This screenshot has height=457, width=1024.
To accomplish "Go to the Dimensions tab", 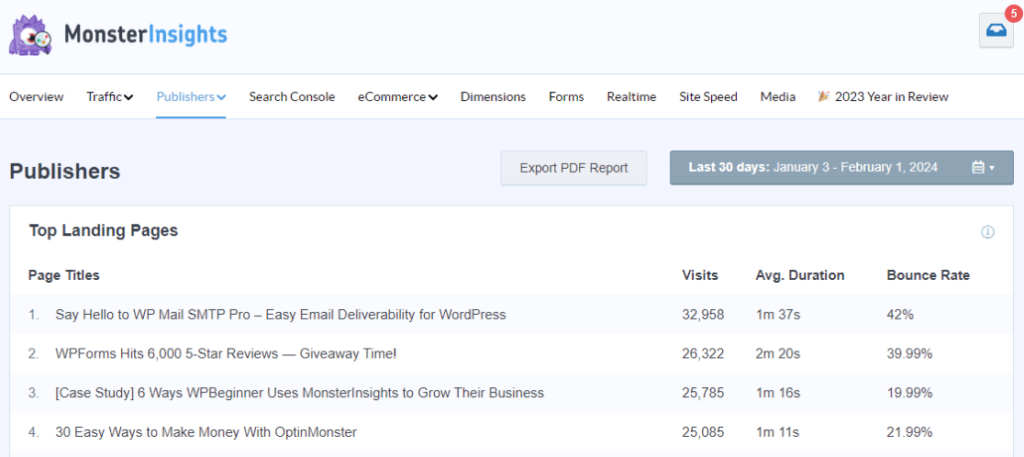I will click(x=493, y=97).
